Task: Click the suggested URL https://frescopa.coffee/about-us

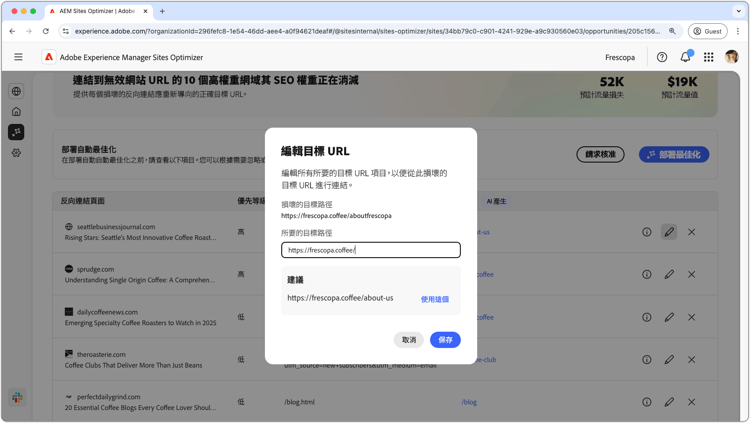Action: coord(340,298)
